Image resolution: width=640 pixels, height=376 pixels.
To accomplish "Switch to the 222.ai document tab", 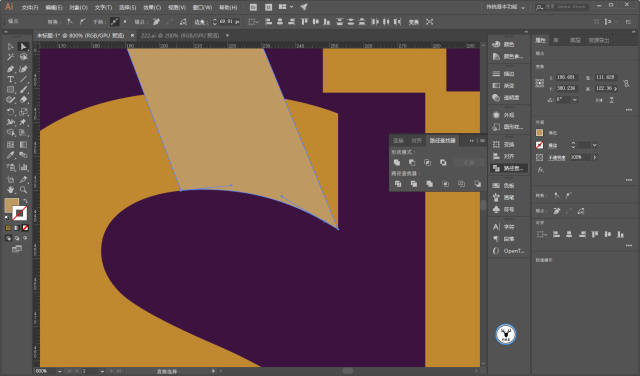I will (x=180, y=36).
